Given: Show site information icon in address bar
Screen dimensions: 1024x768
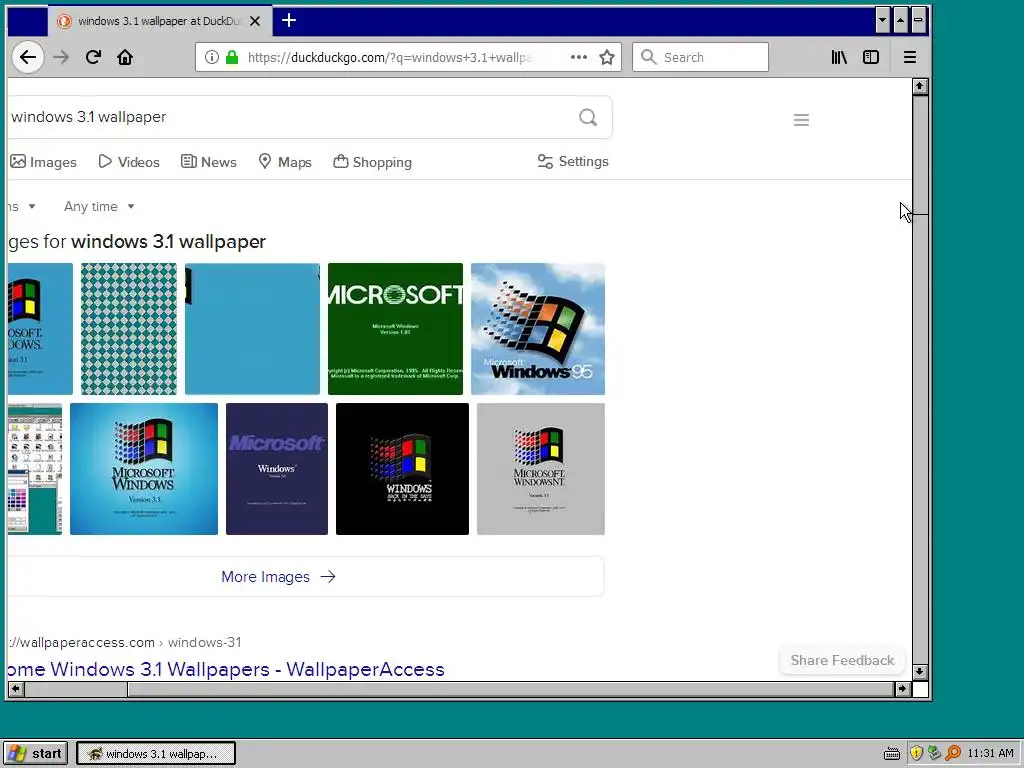Looking at the screenshot, I should (x=212, y=57).
